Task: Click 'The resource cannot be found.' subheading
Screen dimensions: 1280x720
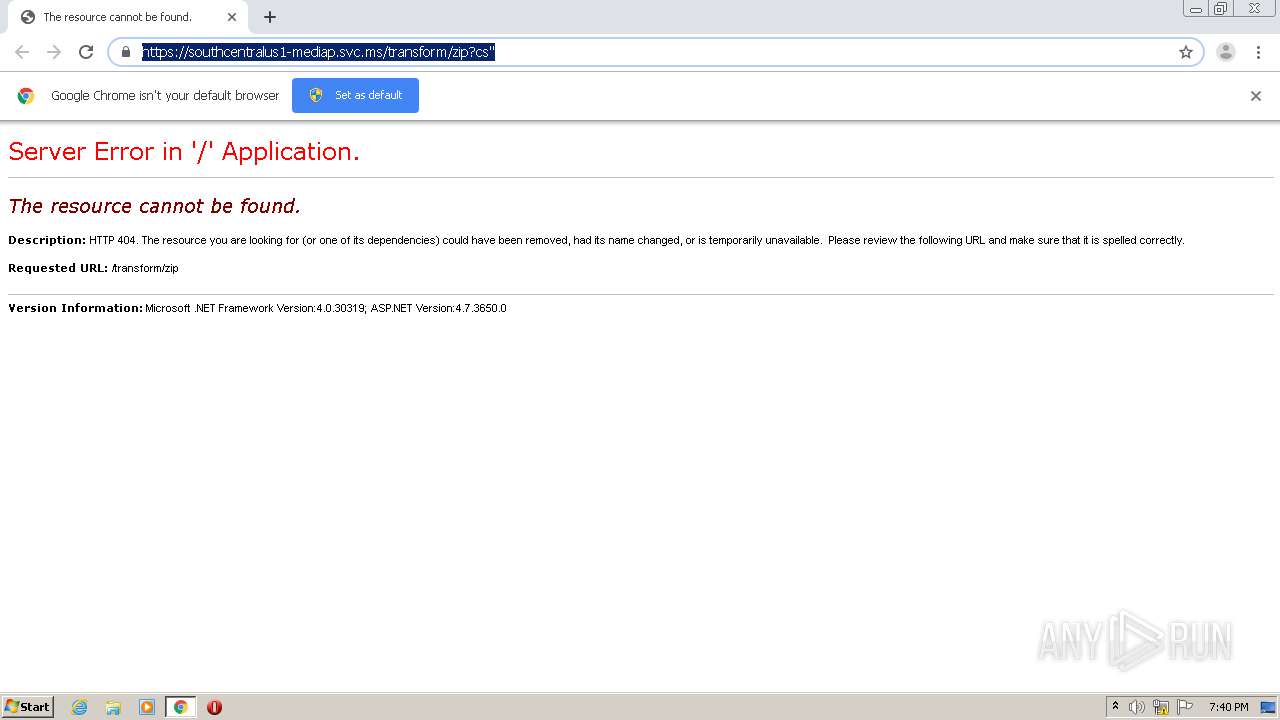Action: pos(154,206)
